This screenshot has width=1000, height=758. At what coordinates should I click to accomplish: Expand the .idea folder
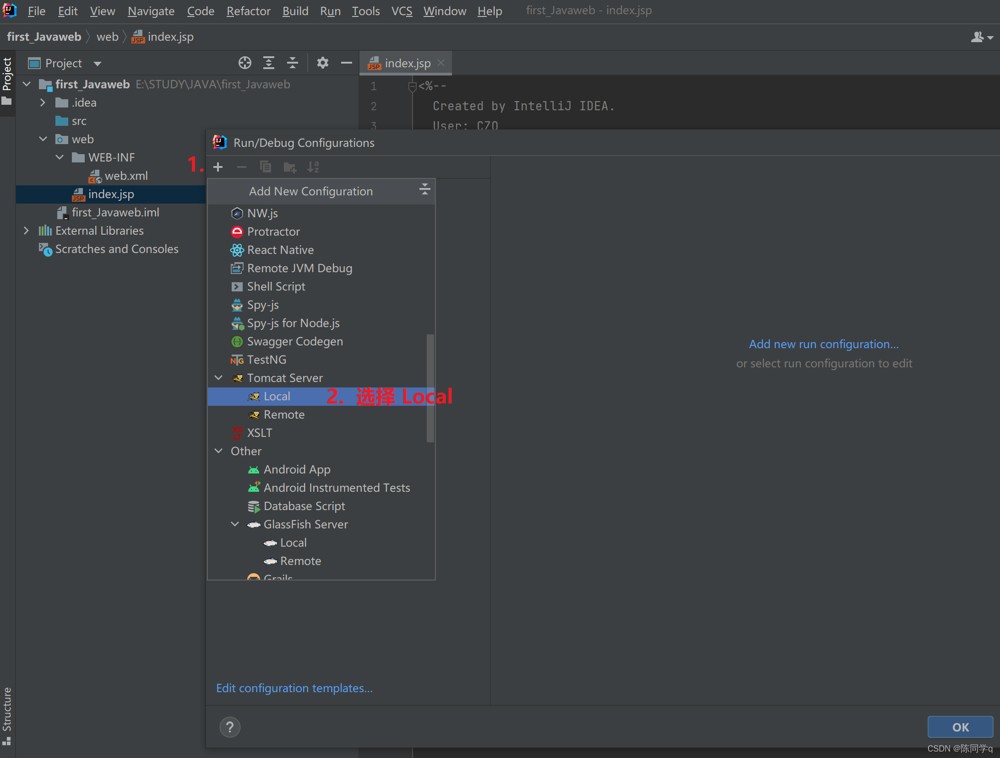point(43,103)
